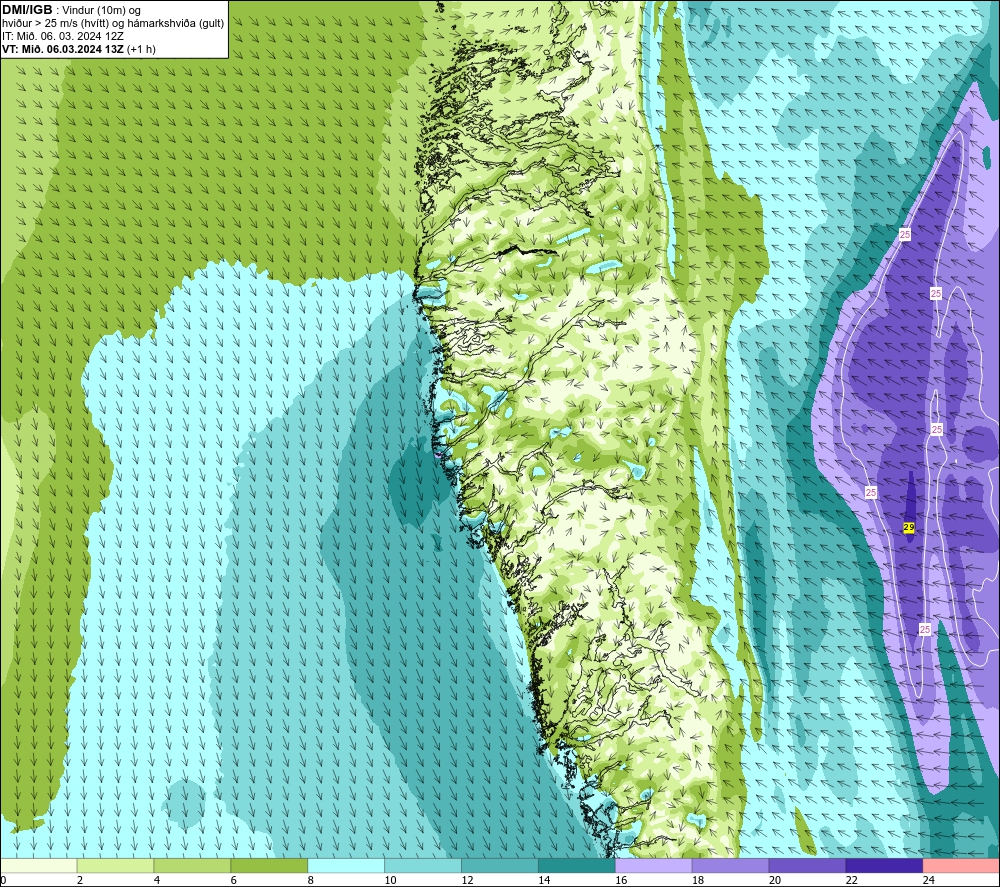Click the yellow 29 maximum gust label
1000x887 pixels.
click(x=909, y=527)
